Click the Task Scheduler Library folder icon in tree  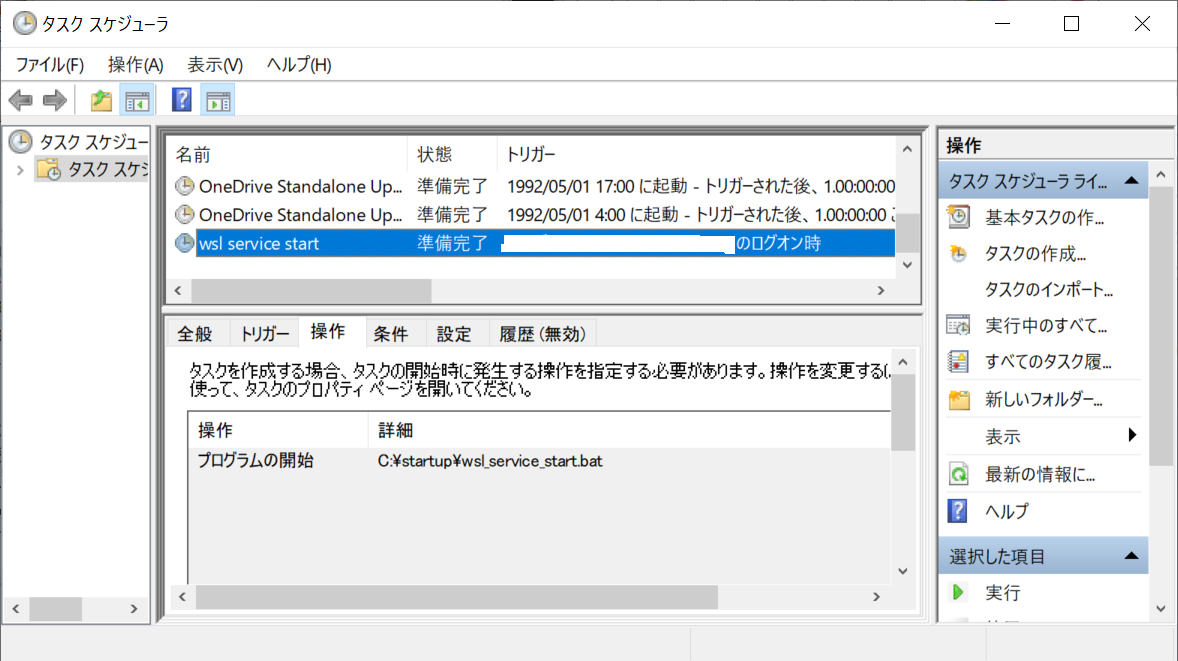49,169
